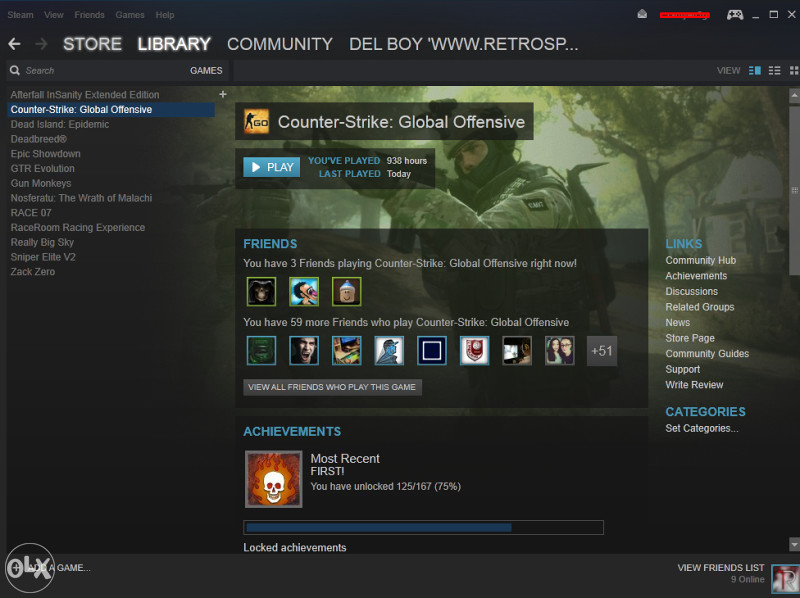Viewport: 800px width, 598px height.
Task: Select Nosferatu: The Wrath of Malachi
Action: (x=81, y=198)
